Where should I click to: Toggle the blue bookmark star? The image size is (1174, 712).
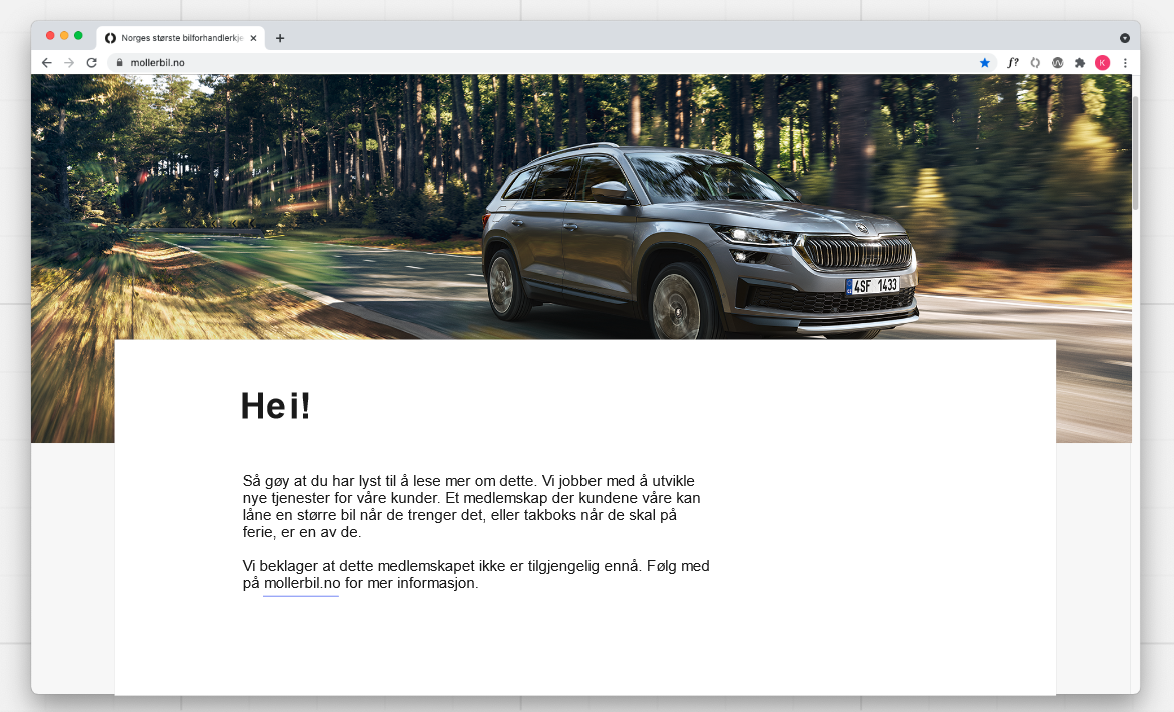[x=986, y=62]
